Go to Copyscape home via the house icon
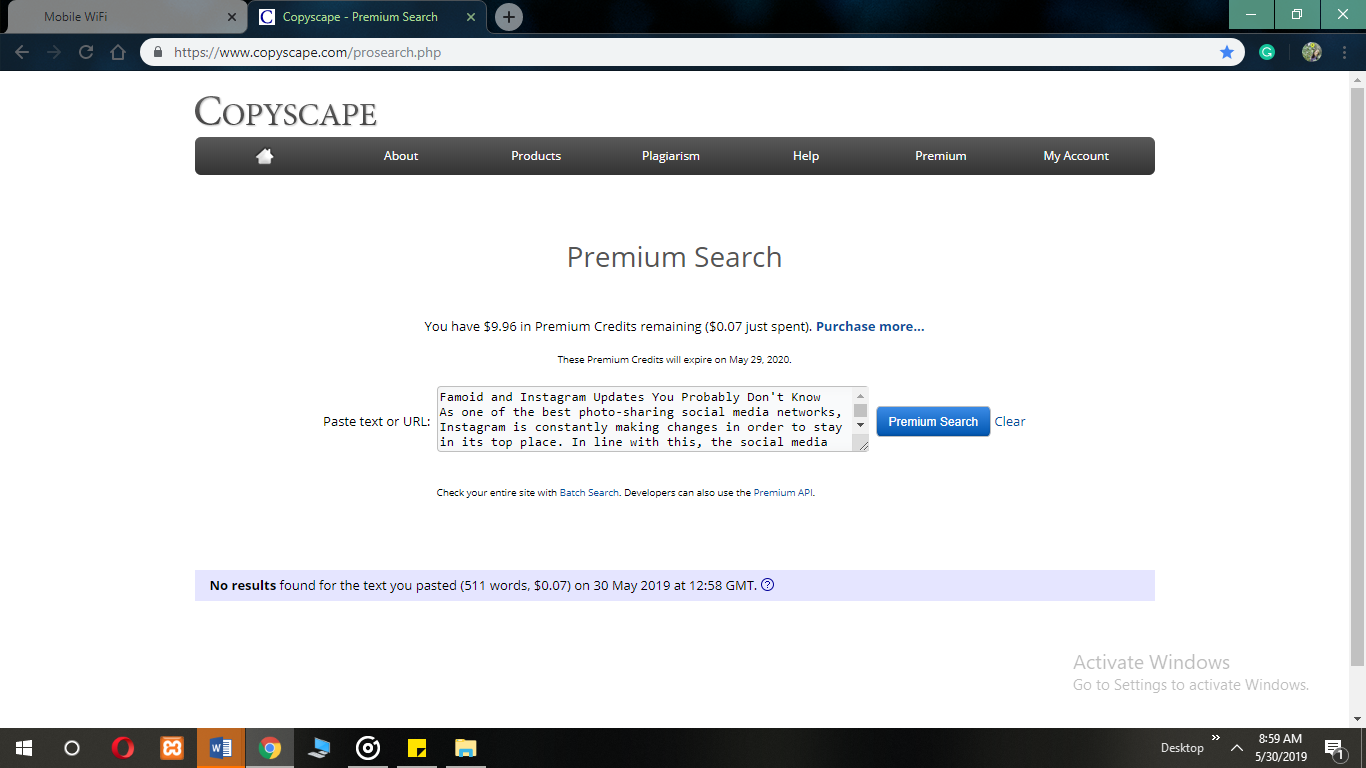1366x768 pixels. [x=265, y=156]
